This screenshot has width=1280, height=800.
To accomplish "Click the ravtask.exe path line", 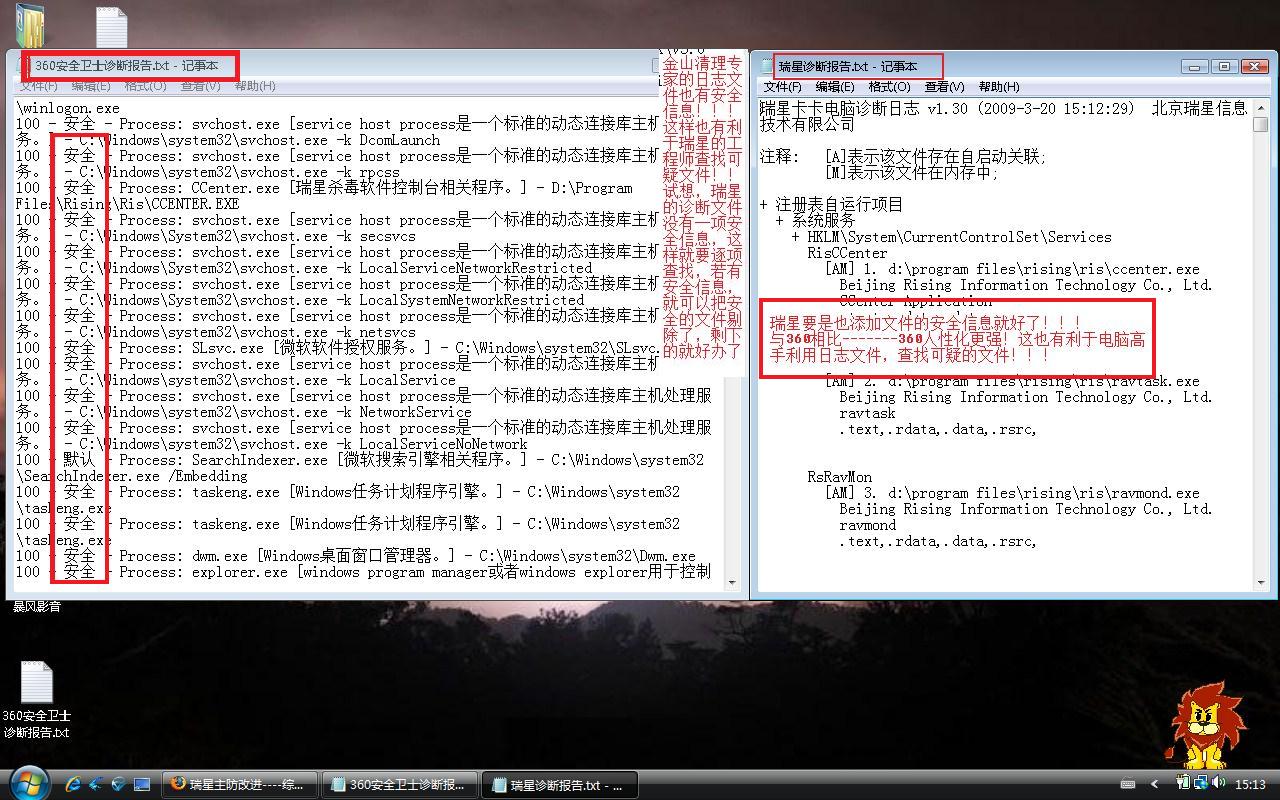I will point(1012,381).
